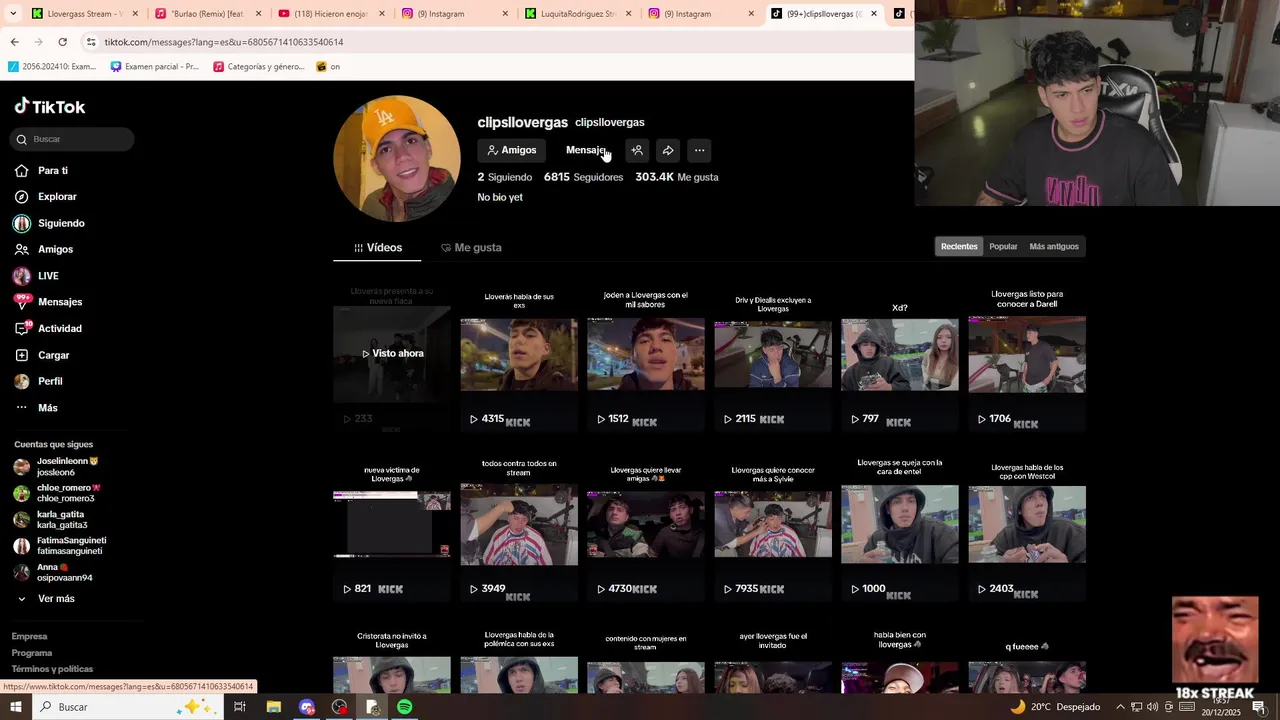Open video 'Llovergas listo para conocer a Darell'
Screen dimensions: 1280x720
click(1027, 354)
